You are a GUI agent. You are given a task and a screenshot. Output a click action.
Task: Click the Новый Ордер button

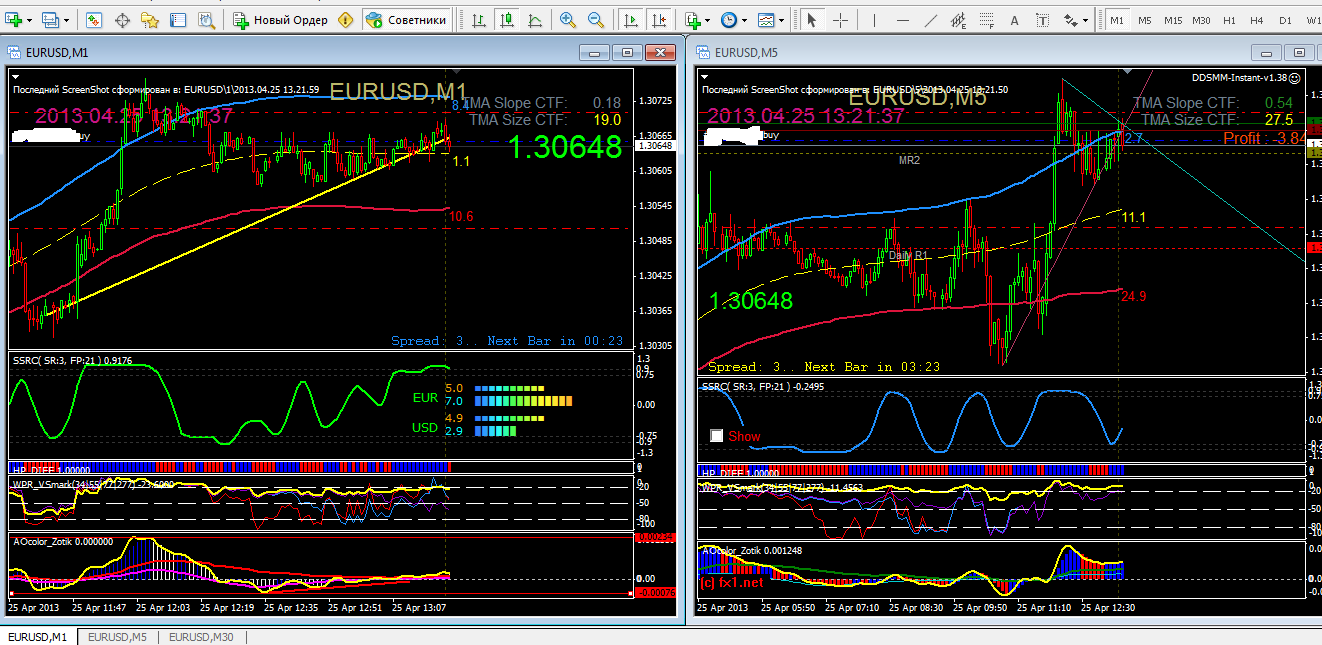(281, 19)
